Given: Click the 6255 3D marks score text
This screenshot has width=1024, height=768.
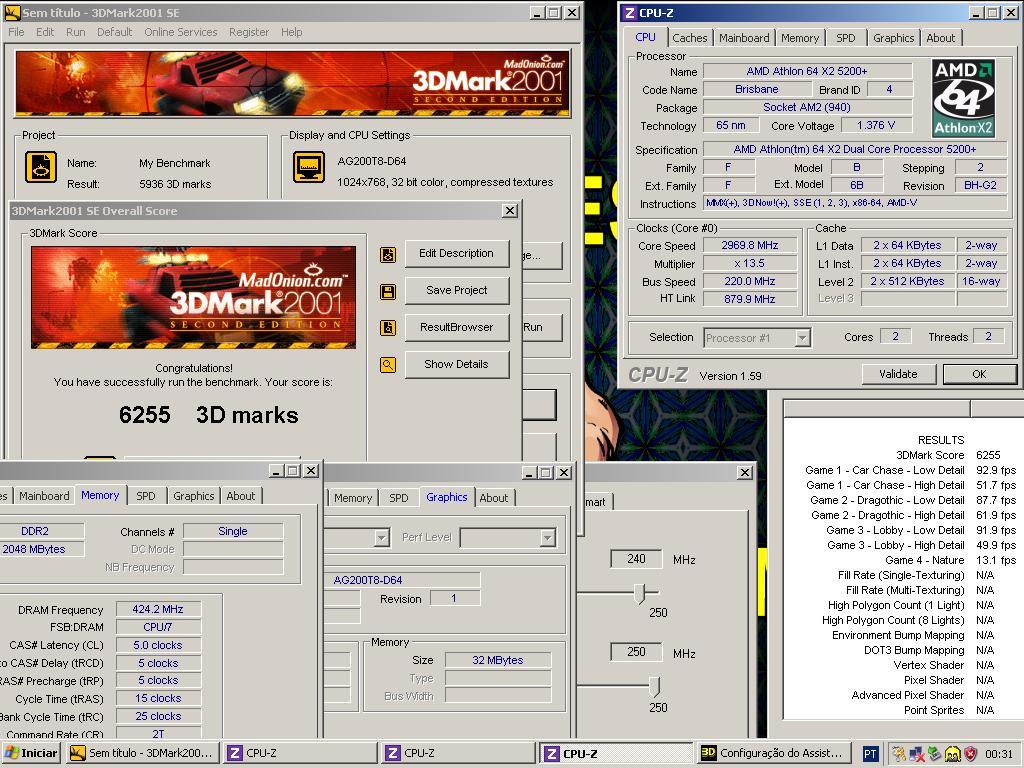Looking at the screenshot, I should coord(208,415).
